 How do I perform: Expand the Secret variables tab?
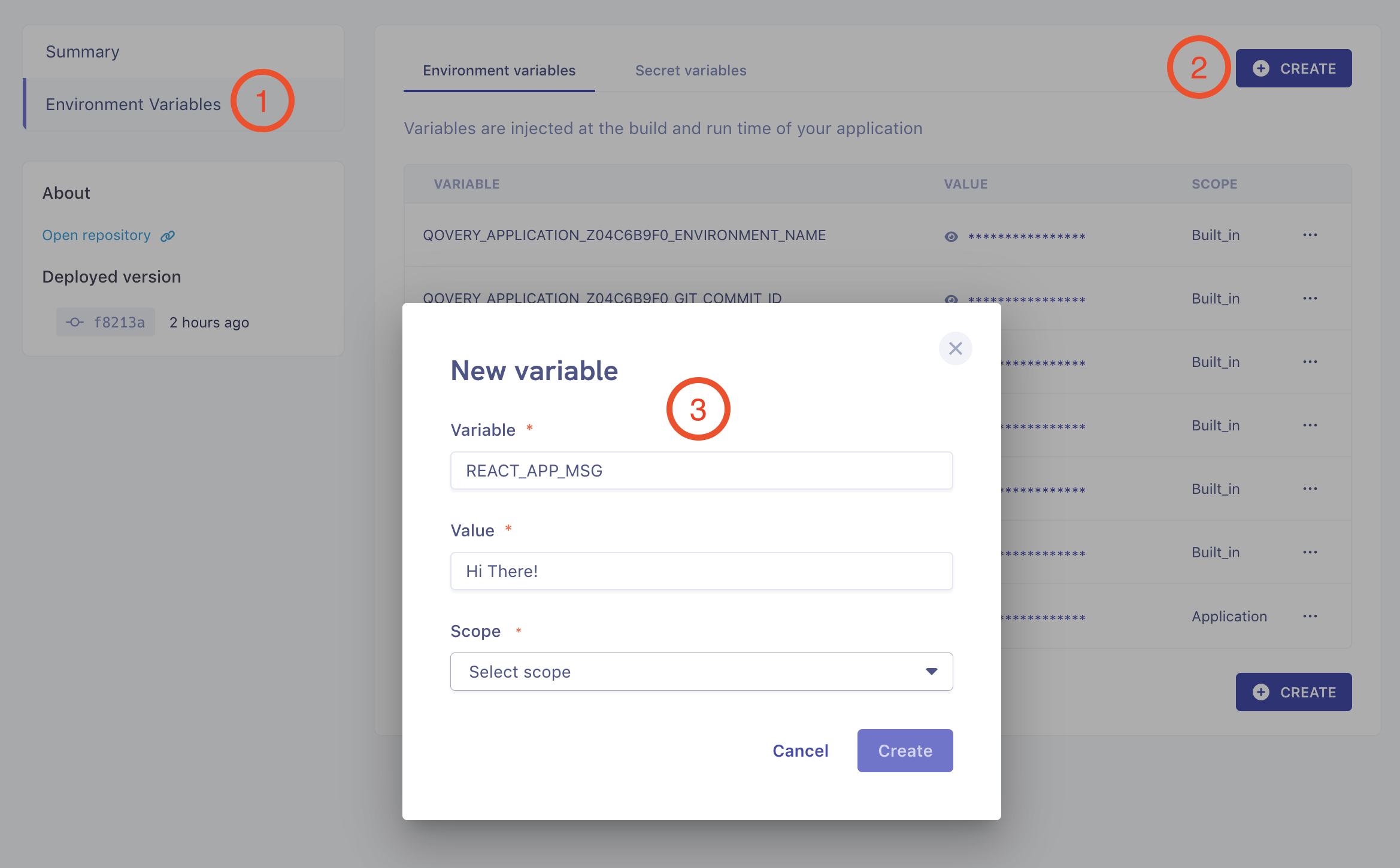[691, 69]
